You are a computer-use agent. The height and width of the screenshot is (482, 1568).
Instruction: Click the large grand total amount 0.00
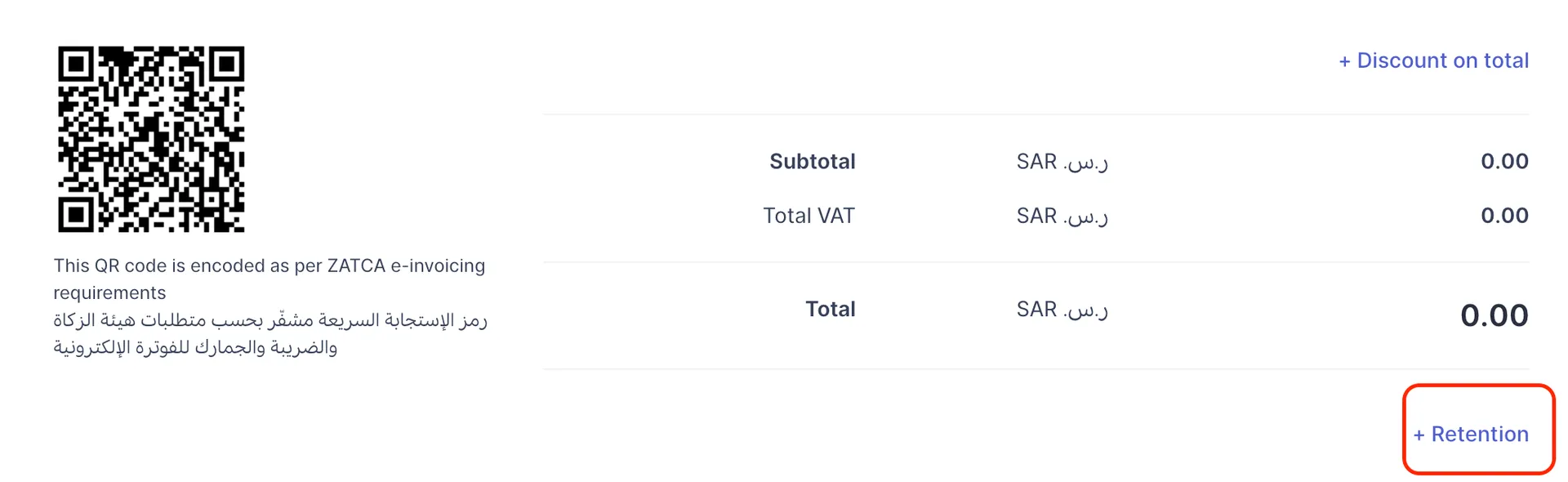point(1494,315)
